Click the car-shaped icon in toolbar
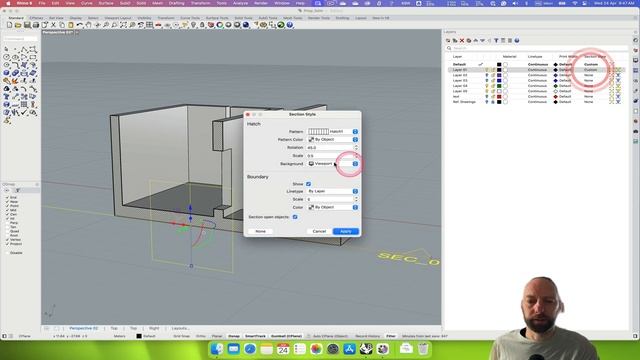Viewport: 640px width, 360px height. click(x=158, y=25)
